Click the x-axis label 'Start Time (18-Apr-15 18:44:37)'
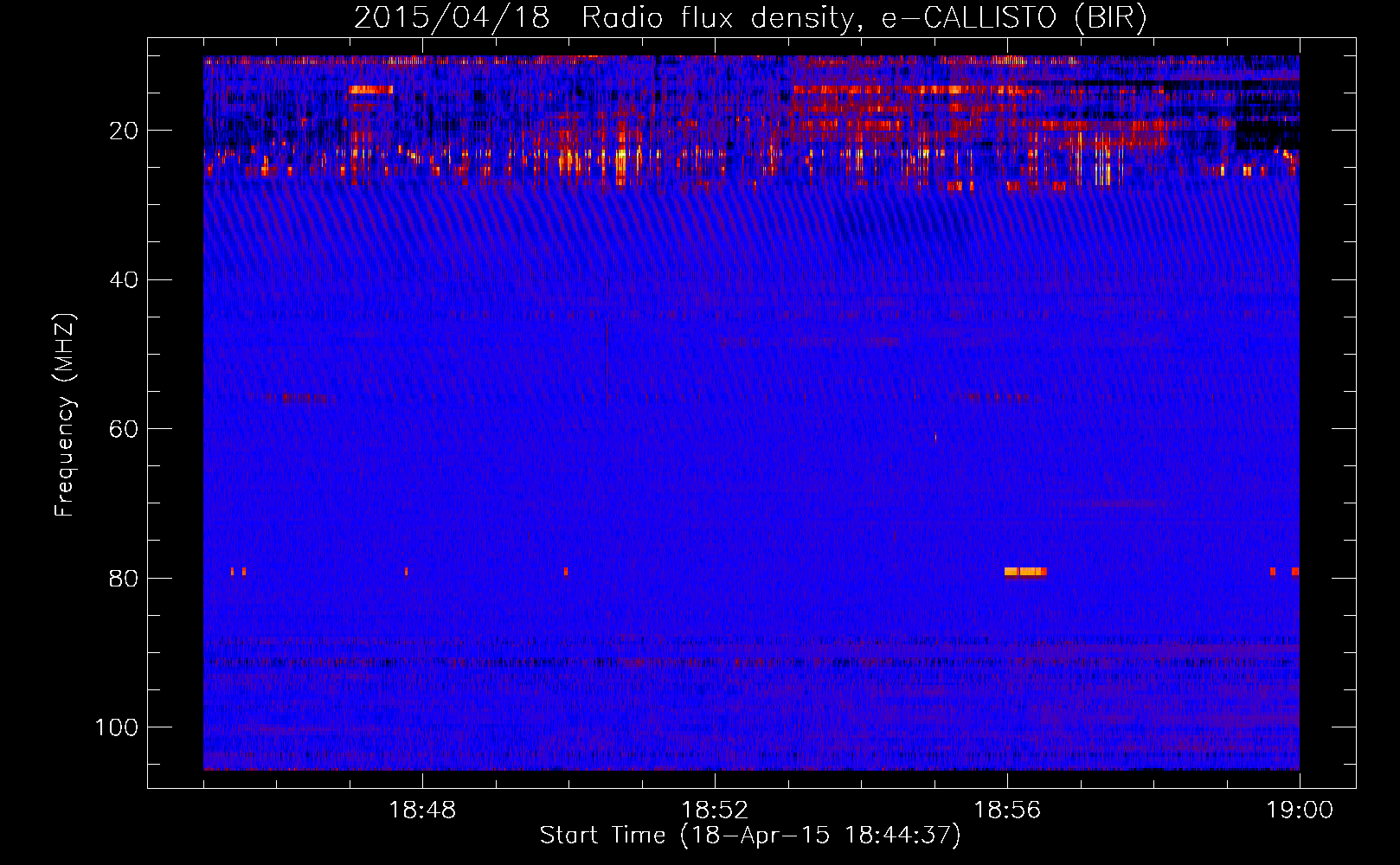This screenshot has height=865, width=1400. [750, 836]
